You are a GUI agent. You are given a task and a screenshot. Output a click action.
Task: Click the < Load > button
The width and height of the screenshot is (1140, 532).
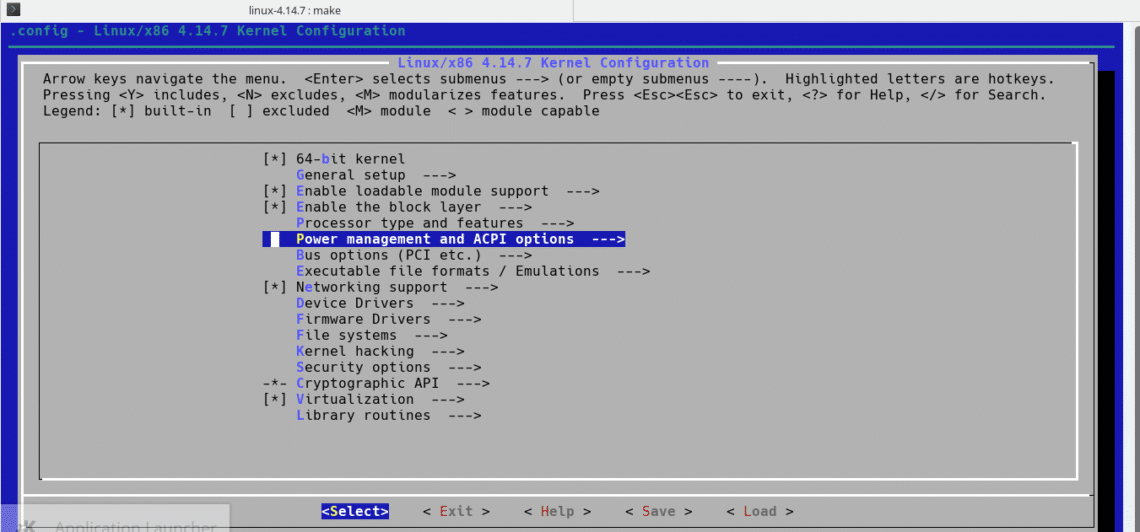760,512
